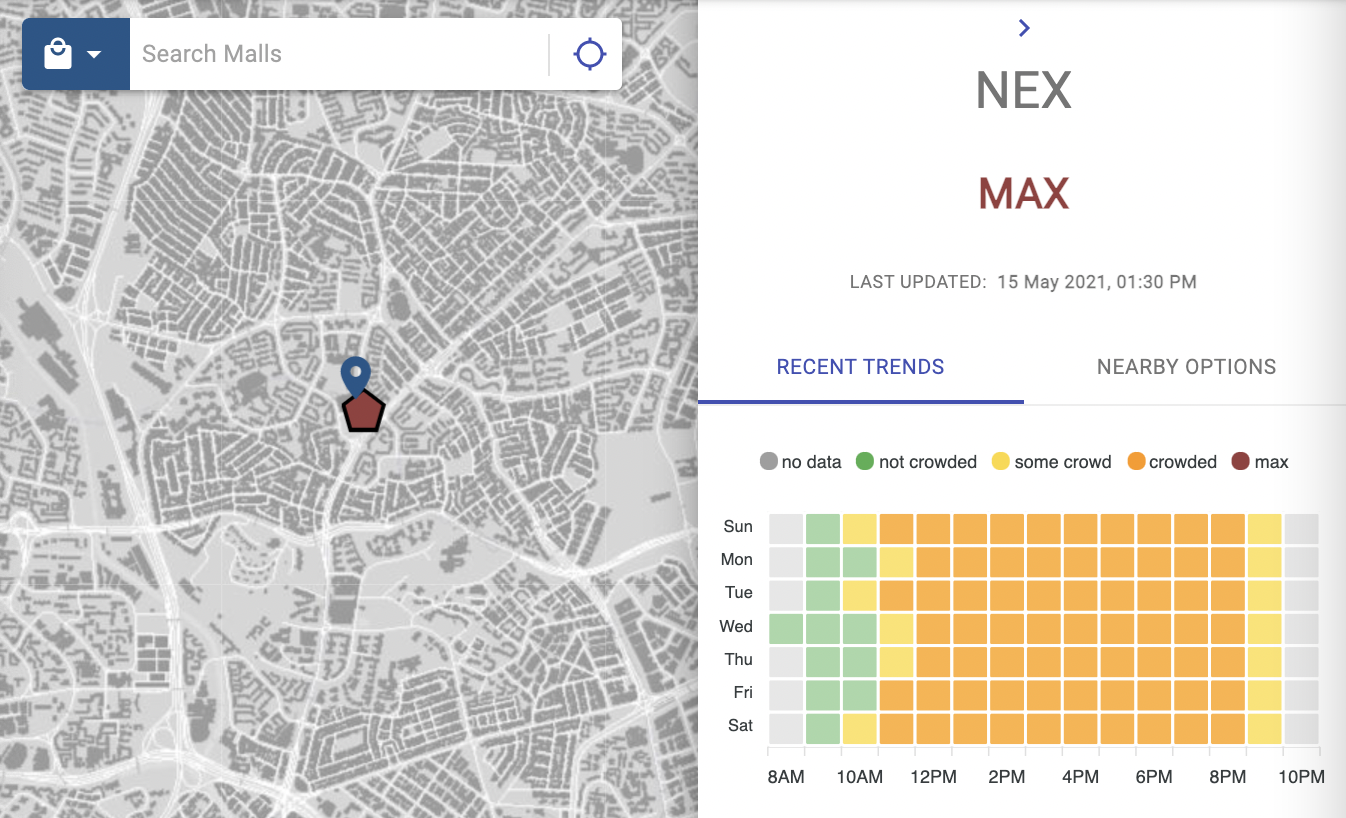Click the 'no data' legend label
This screenshot has width=1346, height=818.
[x=812, y=462]
